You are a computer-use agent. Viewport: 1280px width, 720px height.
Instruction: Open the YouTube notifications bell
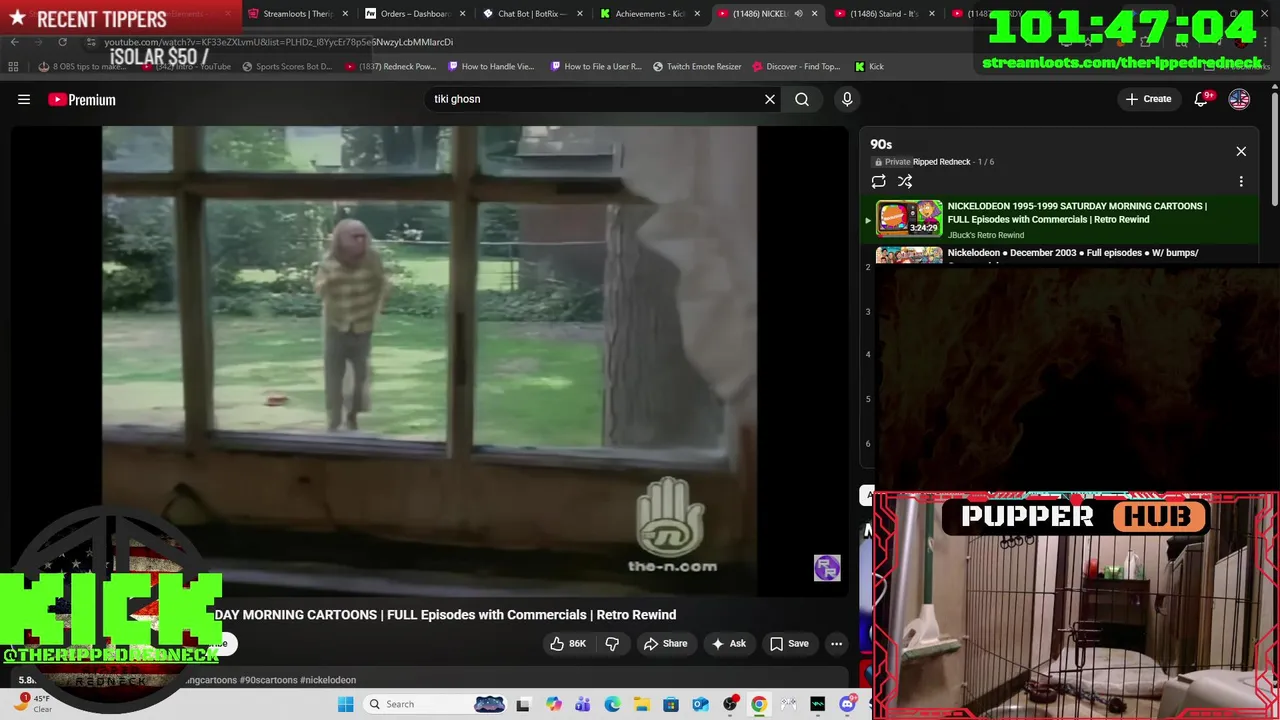pos(1202,99)
